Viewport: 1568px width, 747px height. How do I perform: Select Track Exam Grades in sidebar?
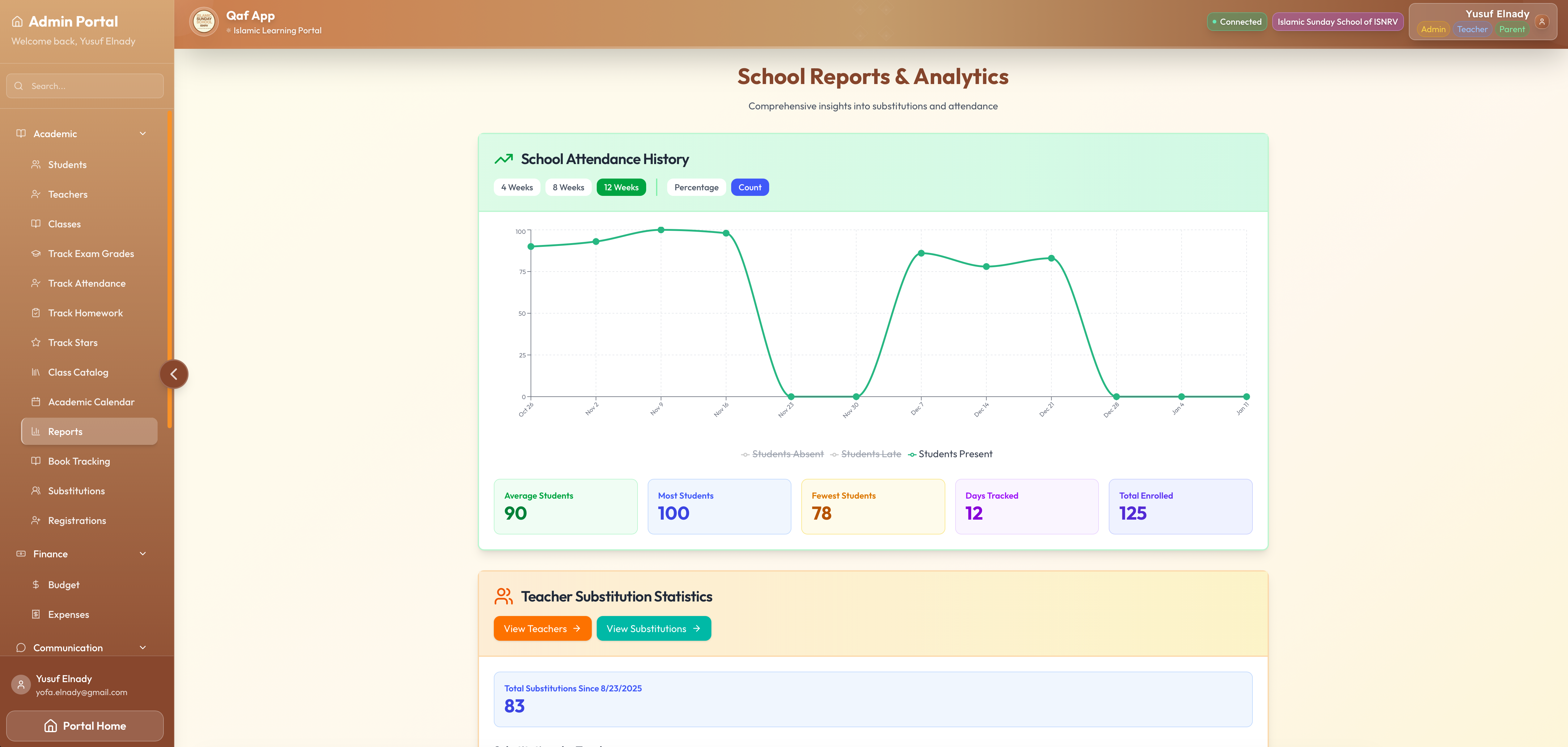[91, 254]
